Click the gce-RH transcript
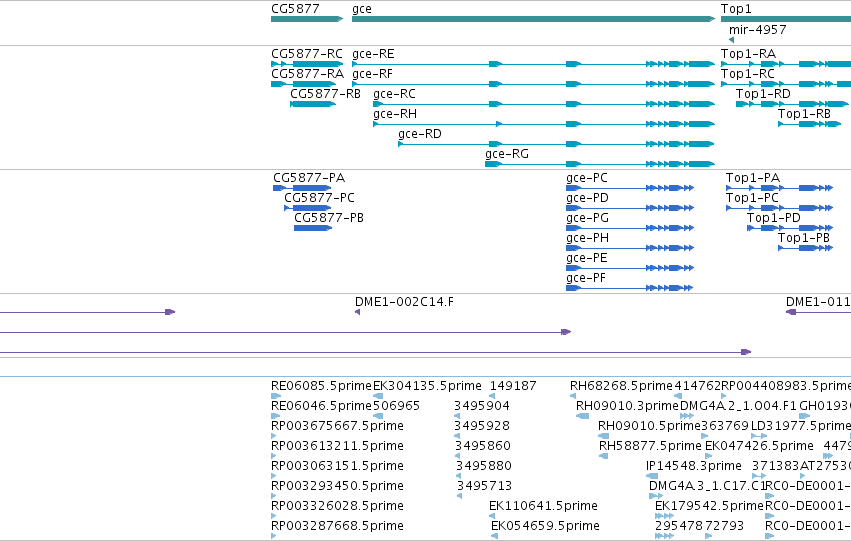 [544, 124]
